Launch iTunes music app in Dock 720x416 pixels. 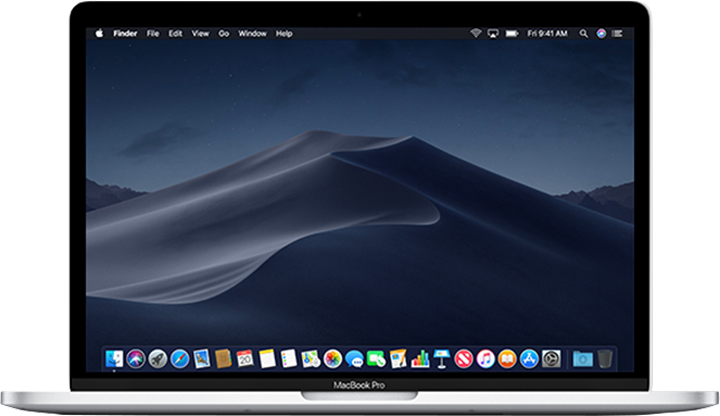[x=485, y=358]
